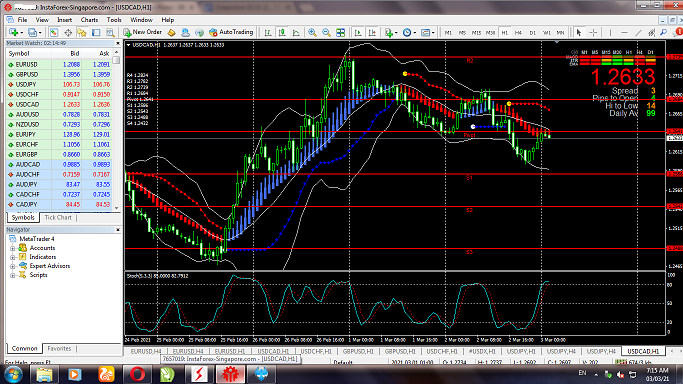Image resolution: width=683 pixels, height=384 pixels.
Task: Select the horizontal line tool
Action: tap(624, 33)
